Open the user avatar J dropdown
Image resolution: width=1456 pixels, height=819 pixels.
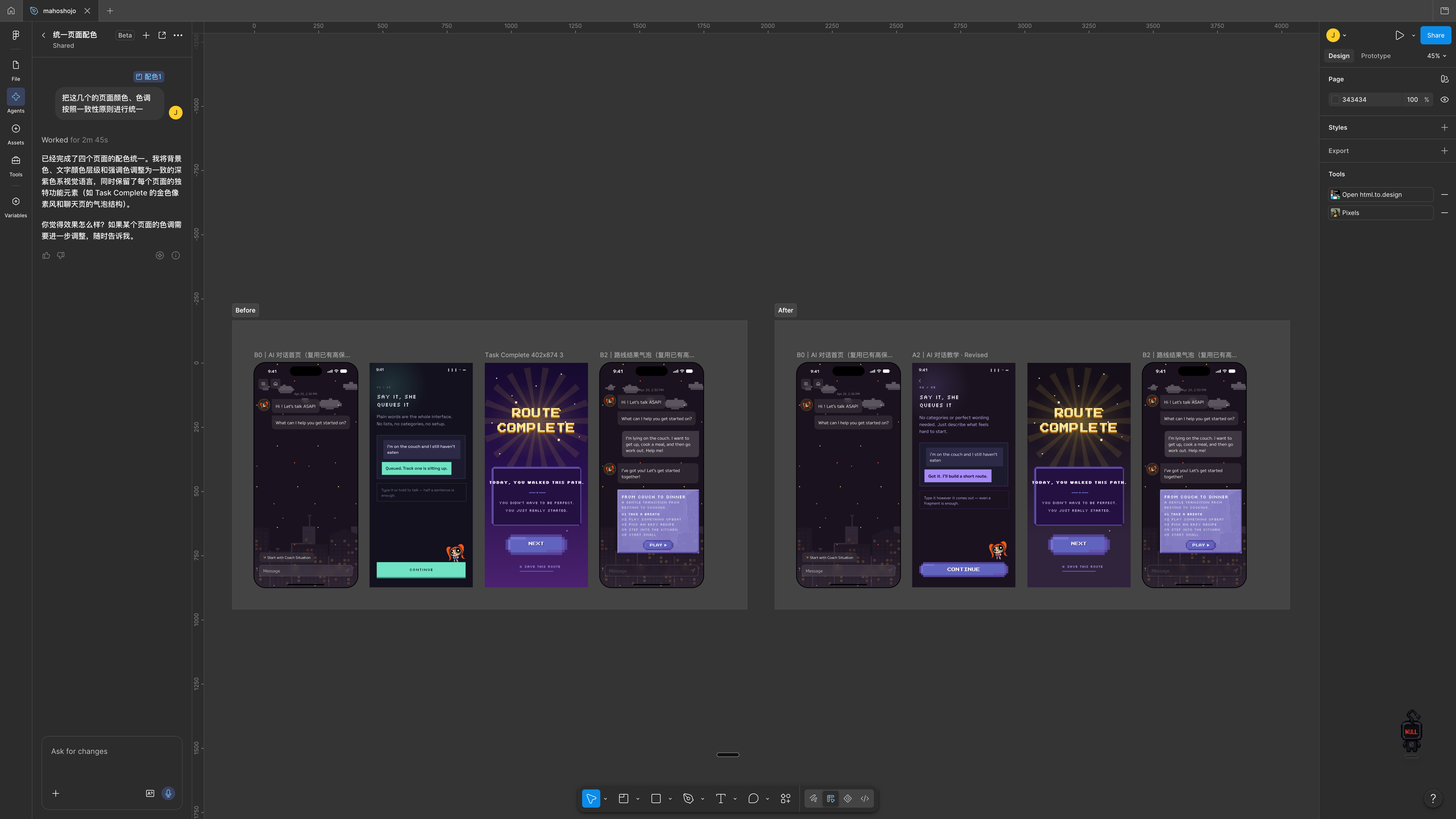click(1336, 35)
